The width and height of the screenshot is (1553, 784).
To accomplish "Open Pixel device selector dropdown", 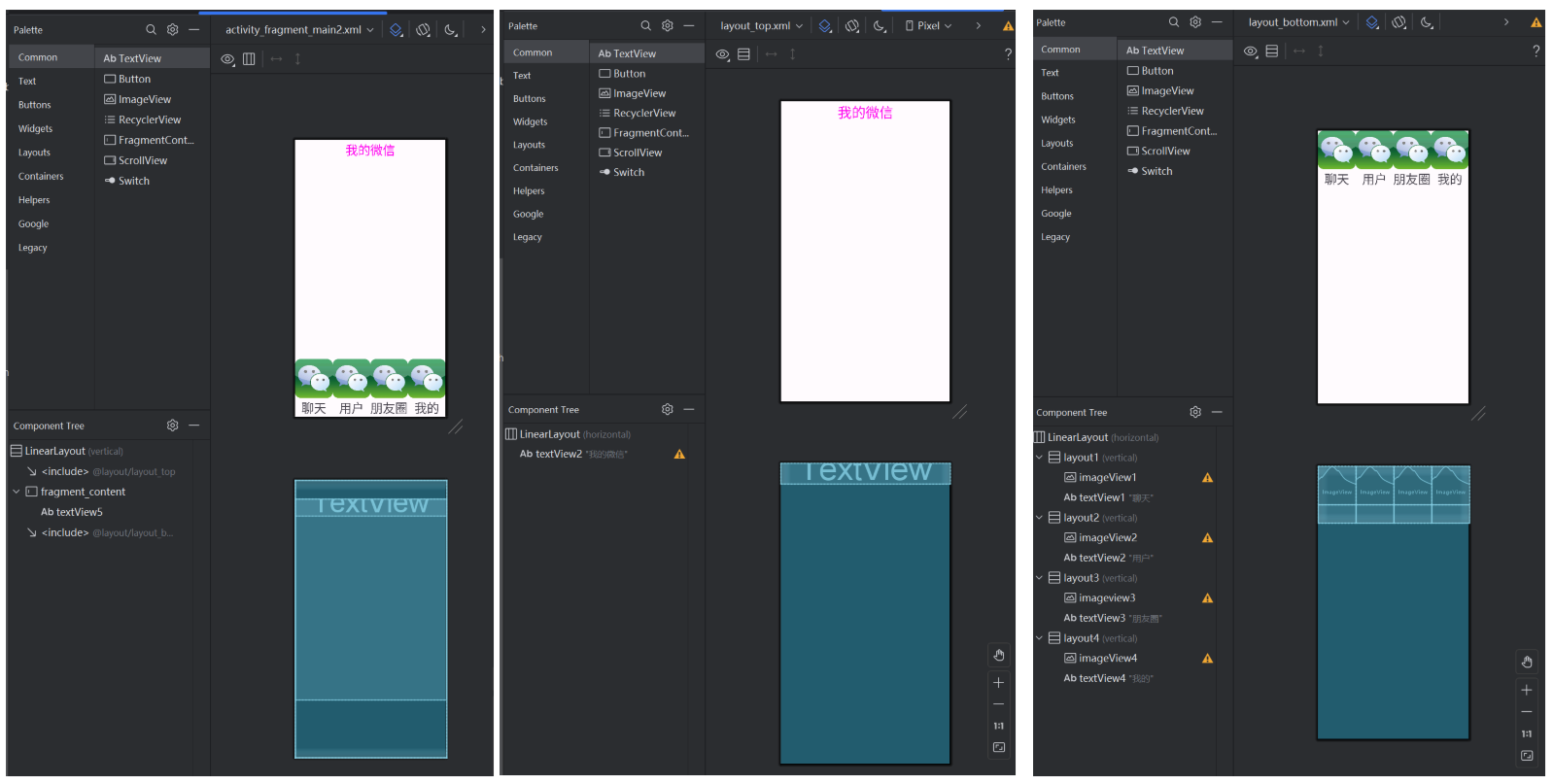I will (x=929, y=26).
